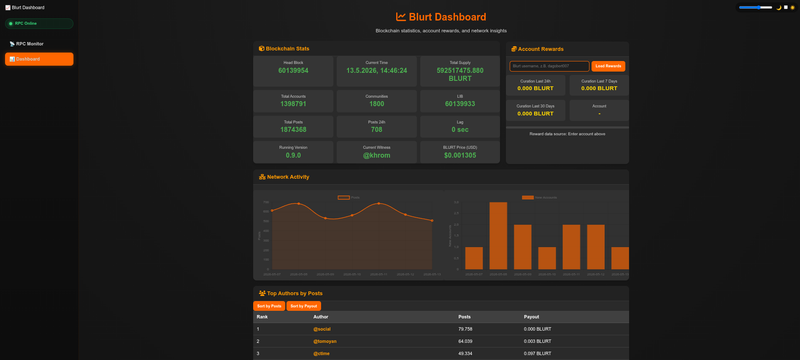
Task: Click Curation Last 24h value
Action: click(x=535, y=88)
